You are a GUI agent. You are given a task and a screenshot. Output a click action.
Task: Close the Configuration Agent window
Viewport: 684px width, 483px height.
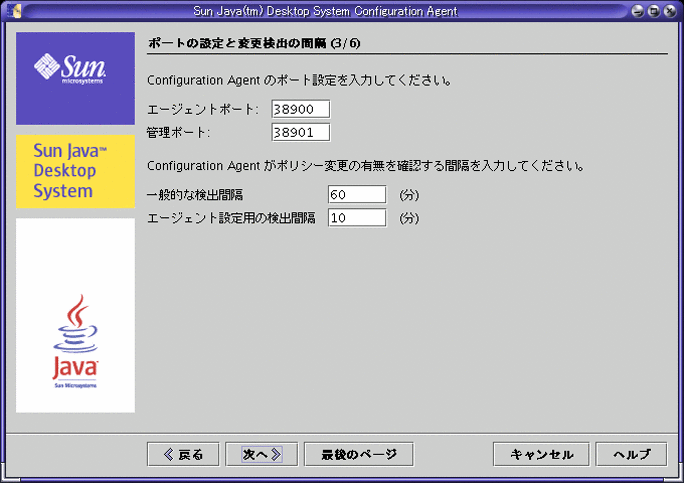670,11
